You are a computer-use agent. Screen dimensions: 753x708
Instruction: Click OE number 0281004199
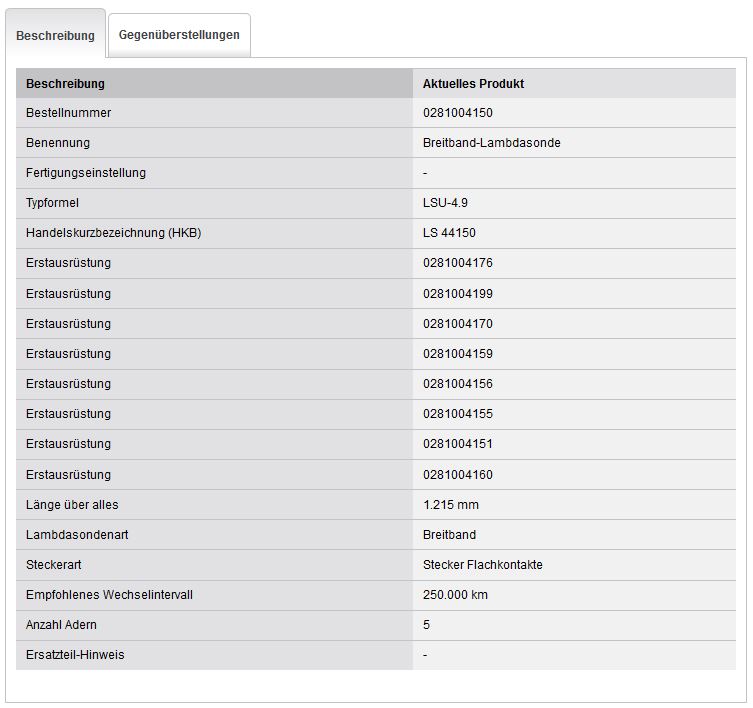[x=457, y=294]
